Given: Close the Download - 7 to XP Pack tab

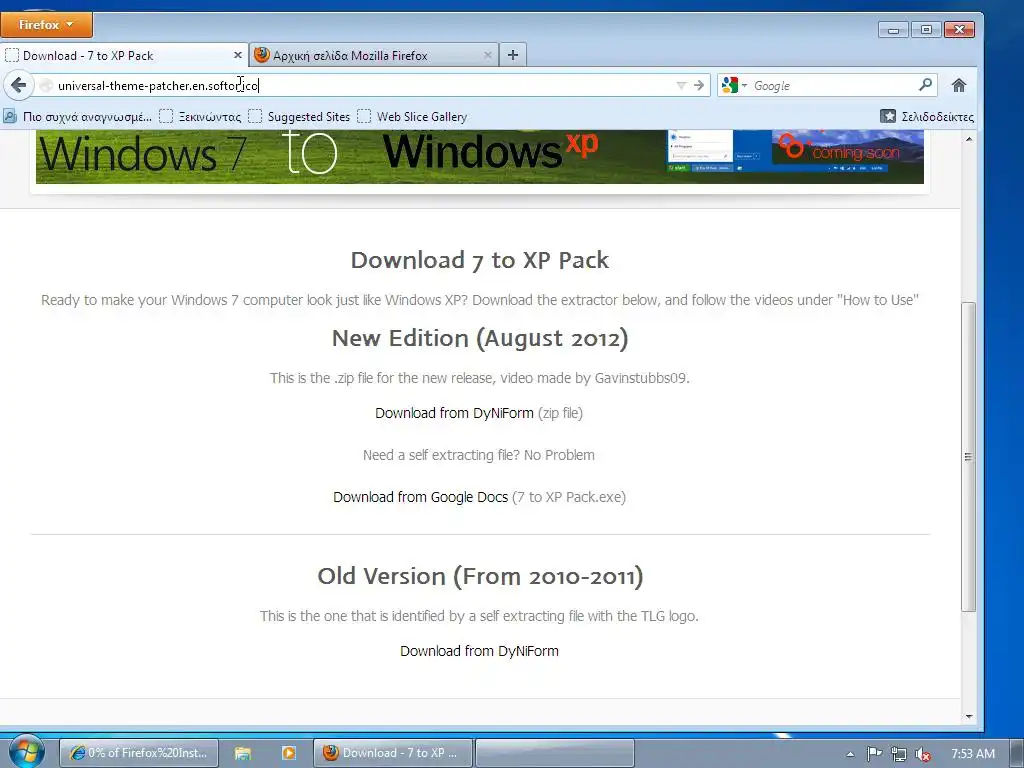Looking at the screenshot, I should 238,56.
